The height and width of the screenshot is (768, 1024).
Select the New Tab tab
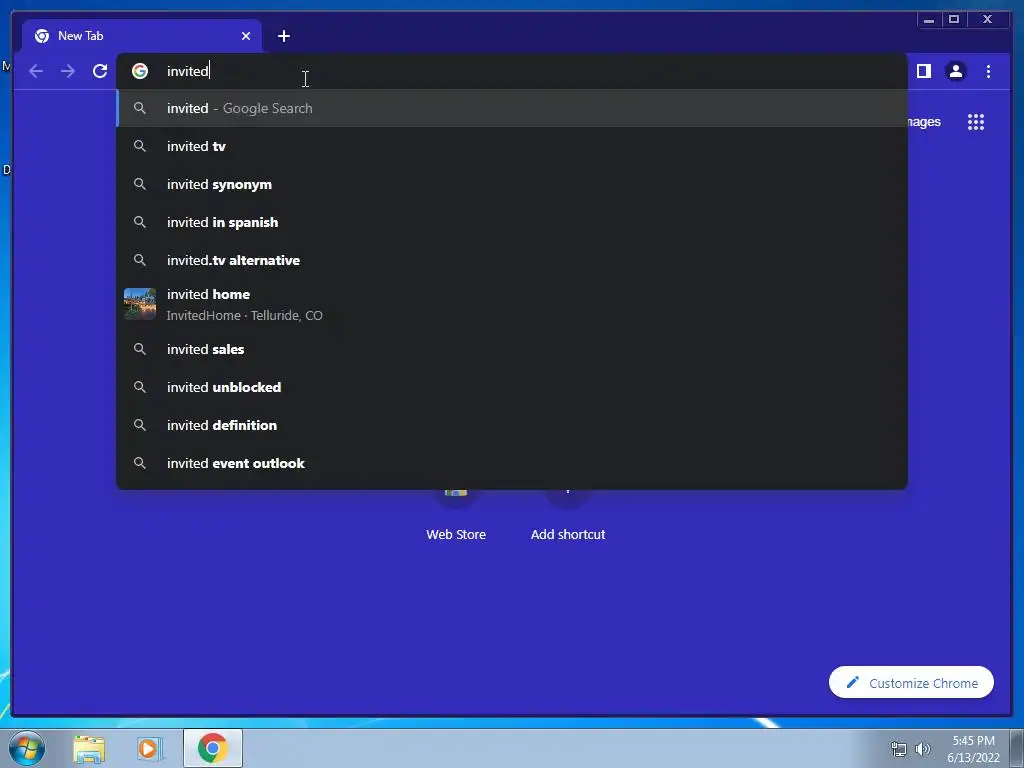[x=142, y=36]
